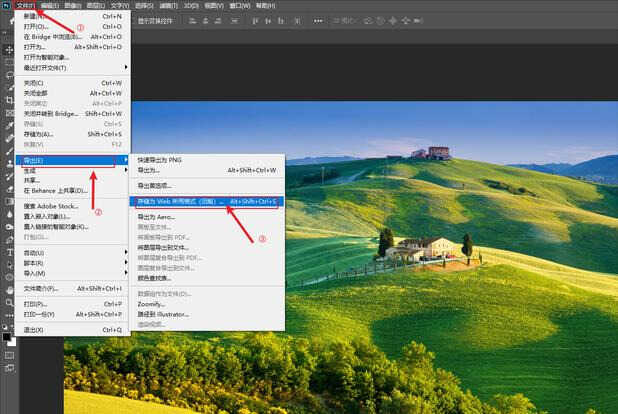Click the farmhouse in the landscape canvas
The image size is (618, 414).
click(424, 248)
